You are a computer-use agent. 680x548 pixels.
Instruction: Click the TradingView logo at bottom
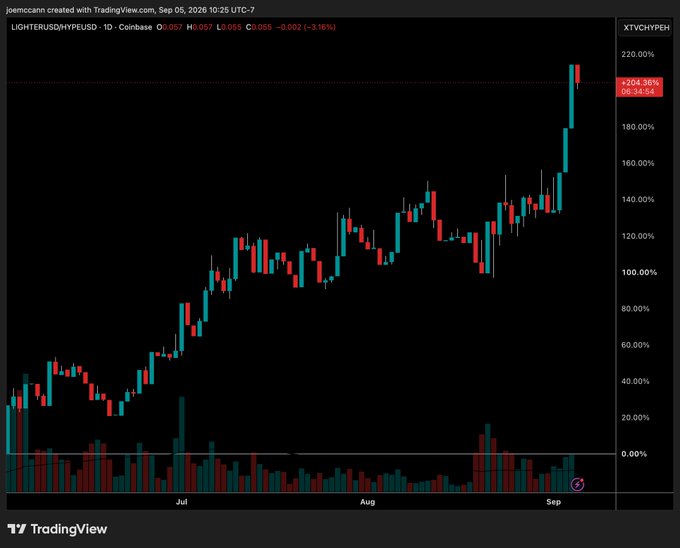coord(57,529)
